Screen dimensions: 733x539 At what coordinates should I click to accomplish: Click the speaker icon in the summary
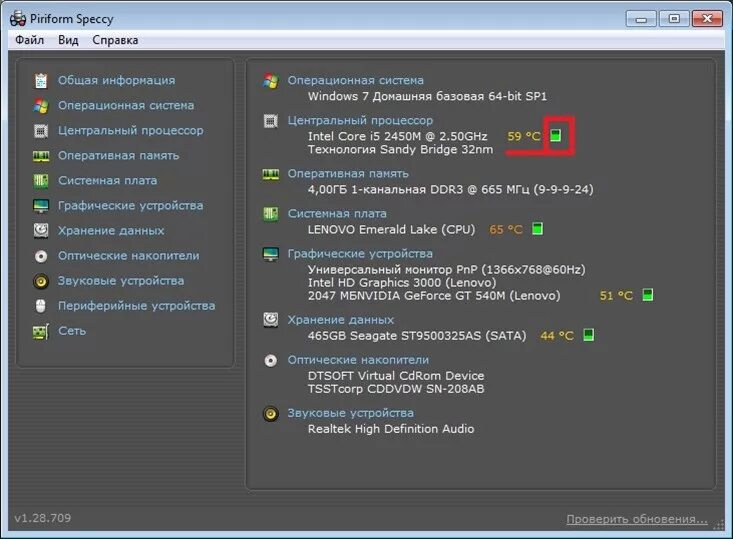(x=271, y=414)
